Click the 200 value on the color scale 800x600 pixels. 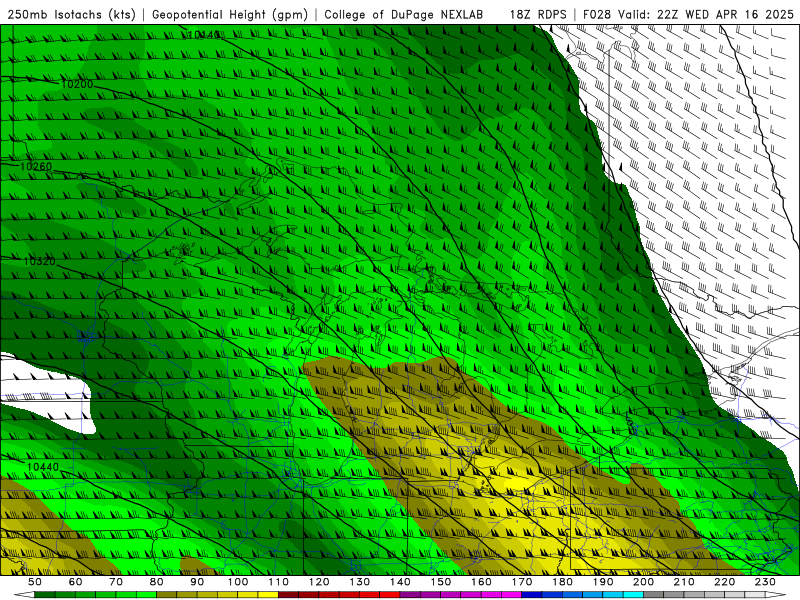point(643,582)
